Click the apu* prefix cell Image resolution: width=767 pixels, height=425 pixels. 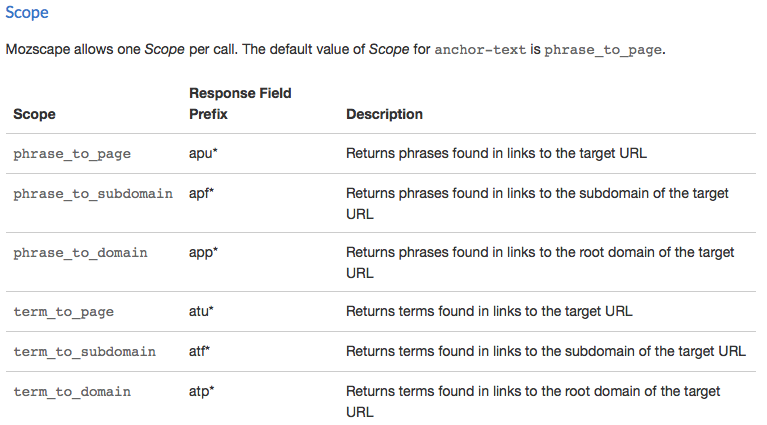coord(203,154)
